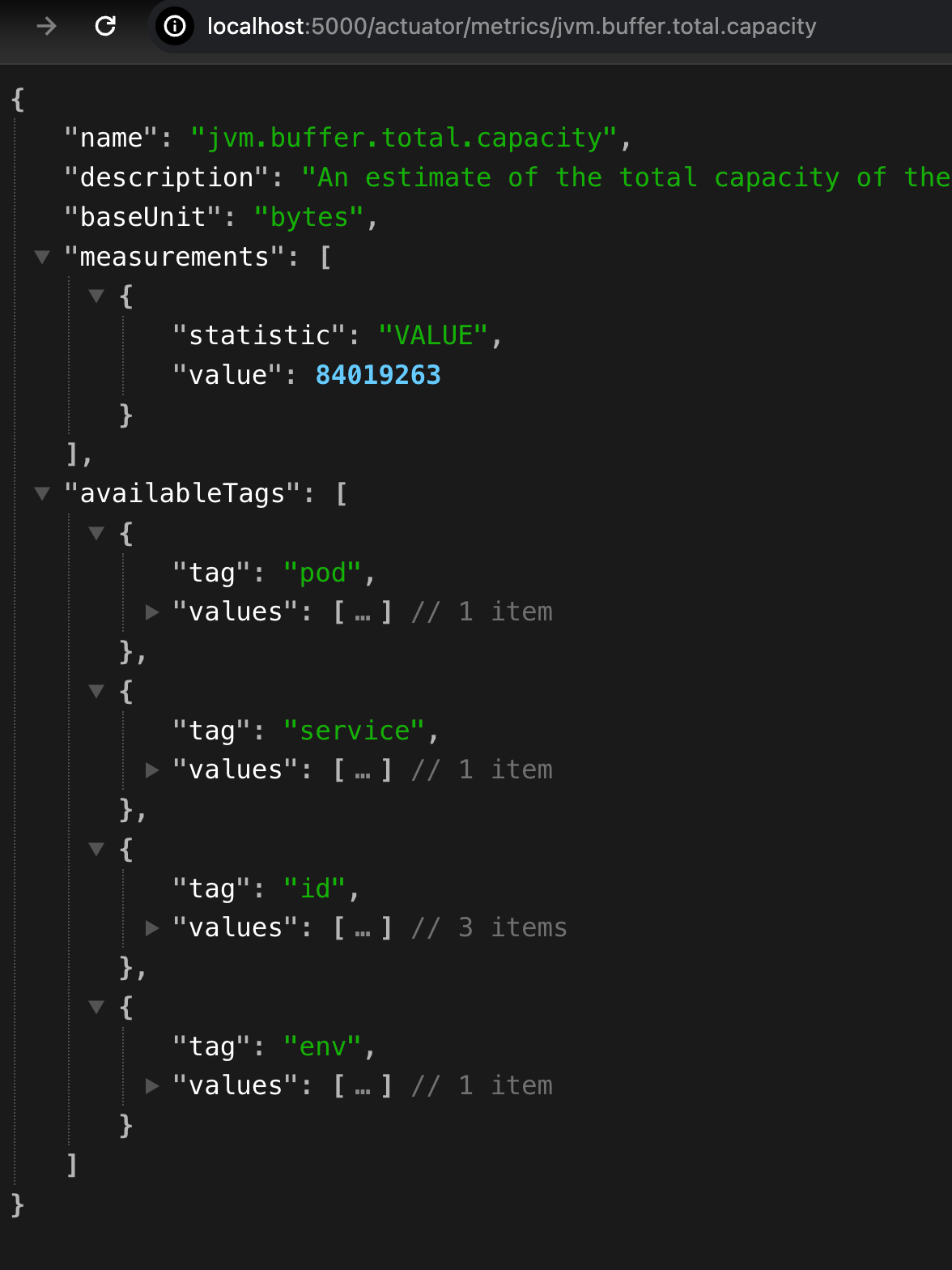Collapse the first measurements object
The image size is (952, 1270).
pos(96,296)
